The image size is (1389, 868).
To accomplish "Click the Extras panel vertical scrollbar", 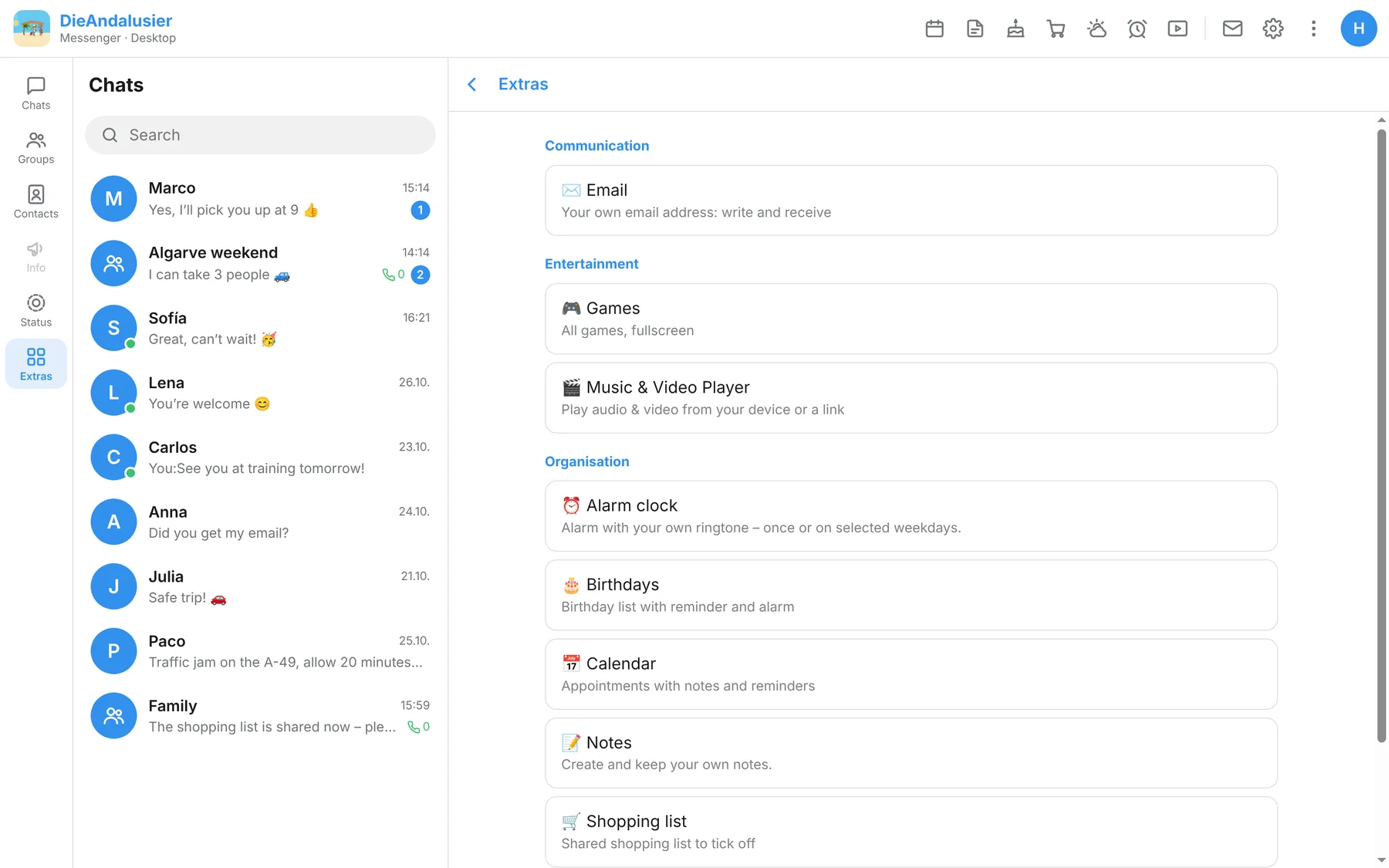I will 1381,436.
